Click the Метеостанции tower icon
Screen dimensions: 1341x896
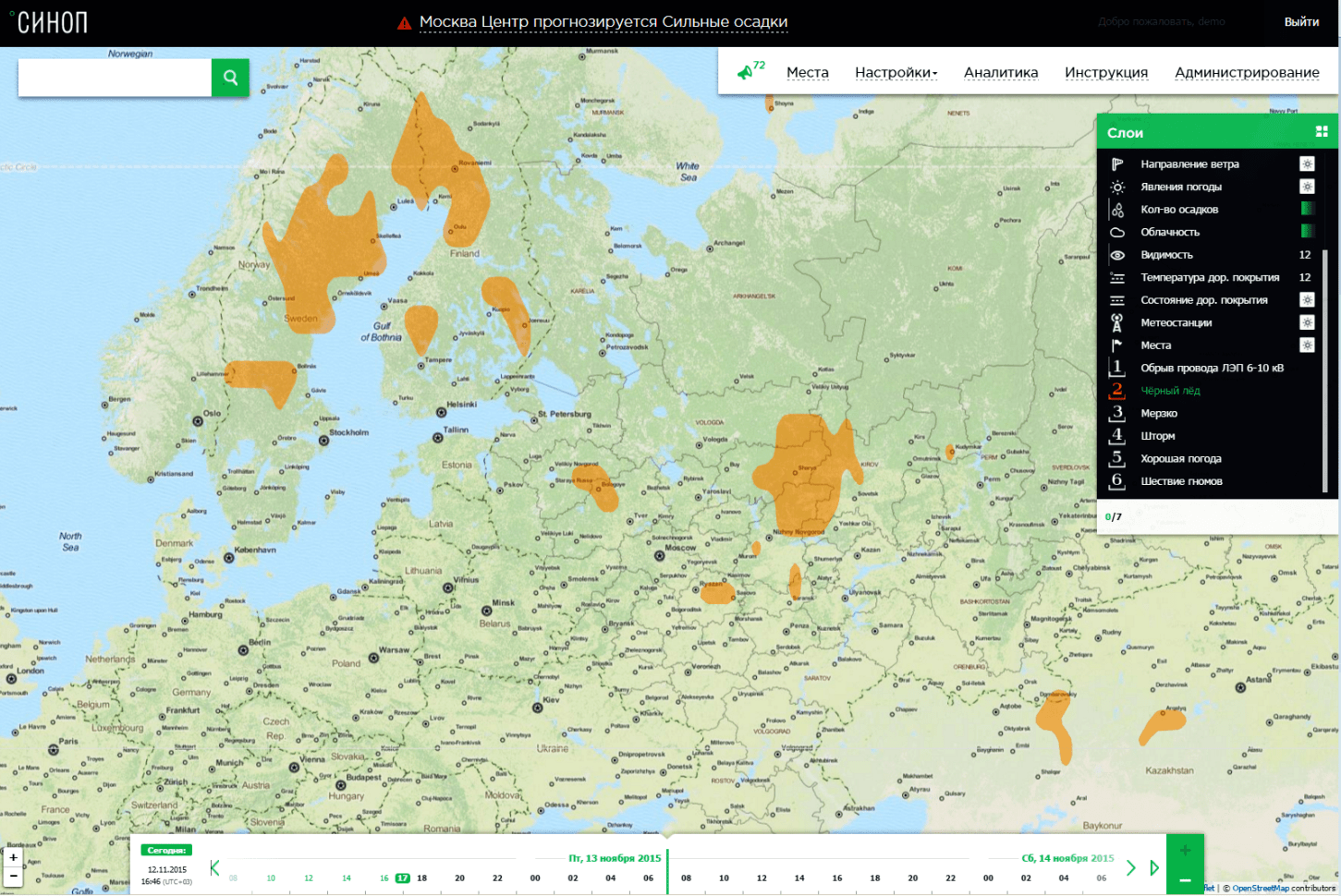(1117, 322)
